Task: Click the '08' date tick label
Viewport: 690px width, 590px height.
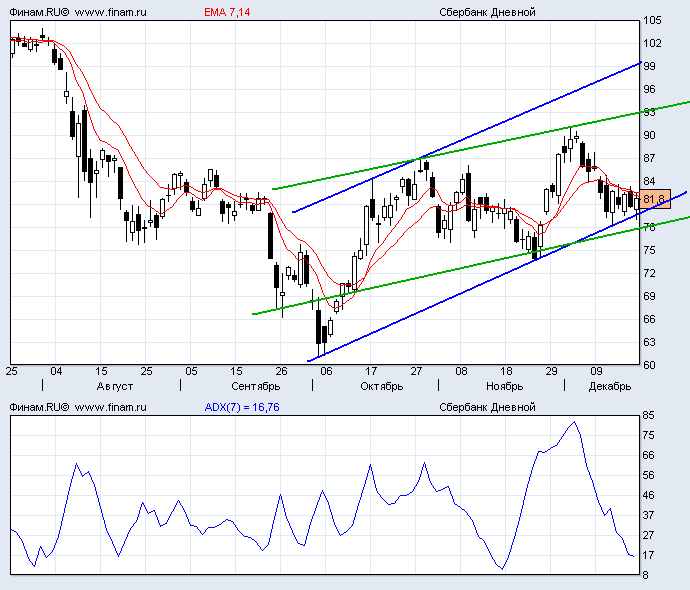Action: pos(461,371)
